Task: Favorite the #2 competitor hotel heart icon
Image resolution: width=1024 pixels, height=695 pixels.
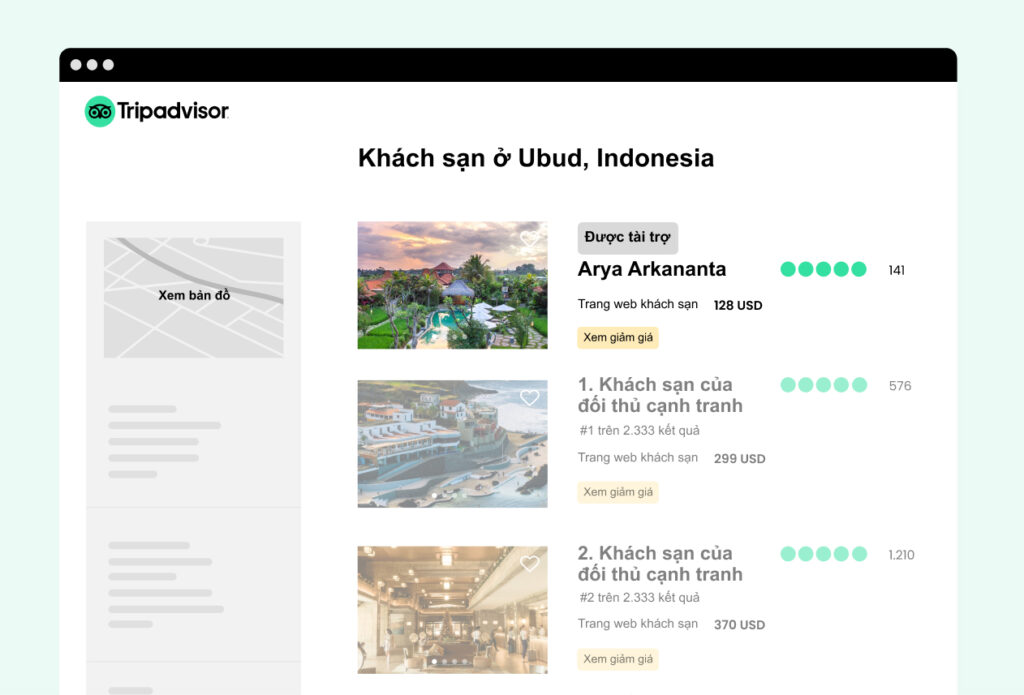Action: (530, 564)
